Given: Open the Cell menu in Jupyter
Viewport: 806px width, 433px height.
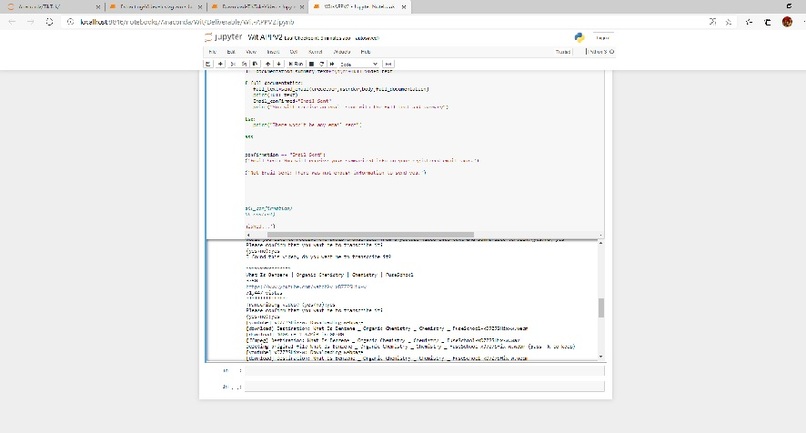Looking at the screenshot, I should 294,52.
